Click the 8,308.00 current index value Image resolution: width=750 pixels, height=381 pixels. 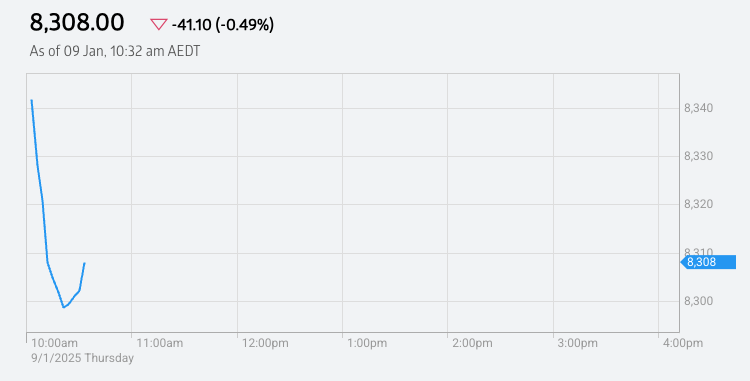tap(77, 22)
